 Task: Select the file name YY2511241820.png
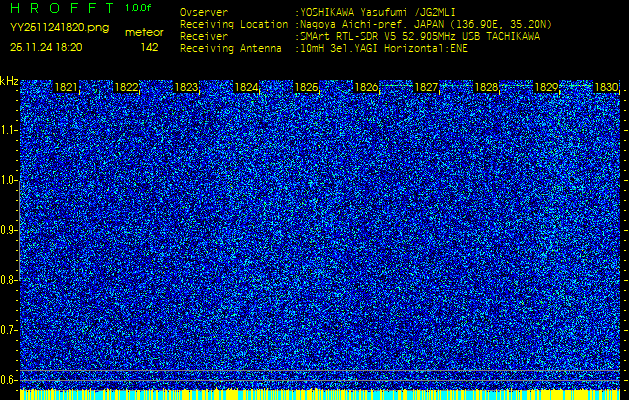[x=59, y=28]
